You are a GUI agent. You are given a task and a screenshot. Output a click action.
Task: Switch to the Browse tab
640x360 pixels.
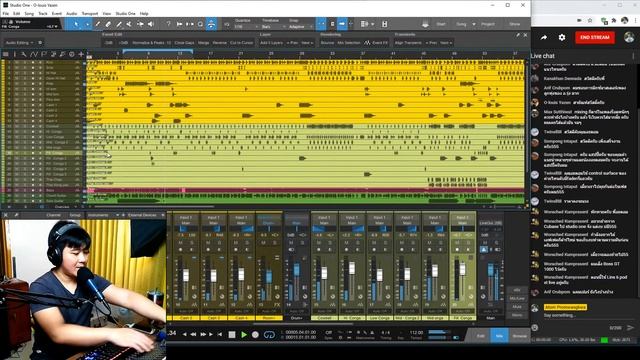[x=520, y=336]
